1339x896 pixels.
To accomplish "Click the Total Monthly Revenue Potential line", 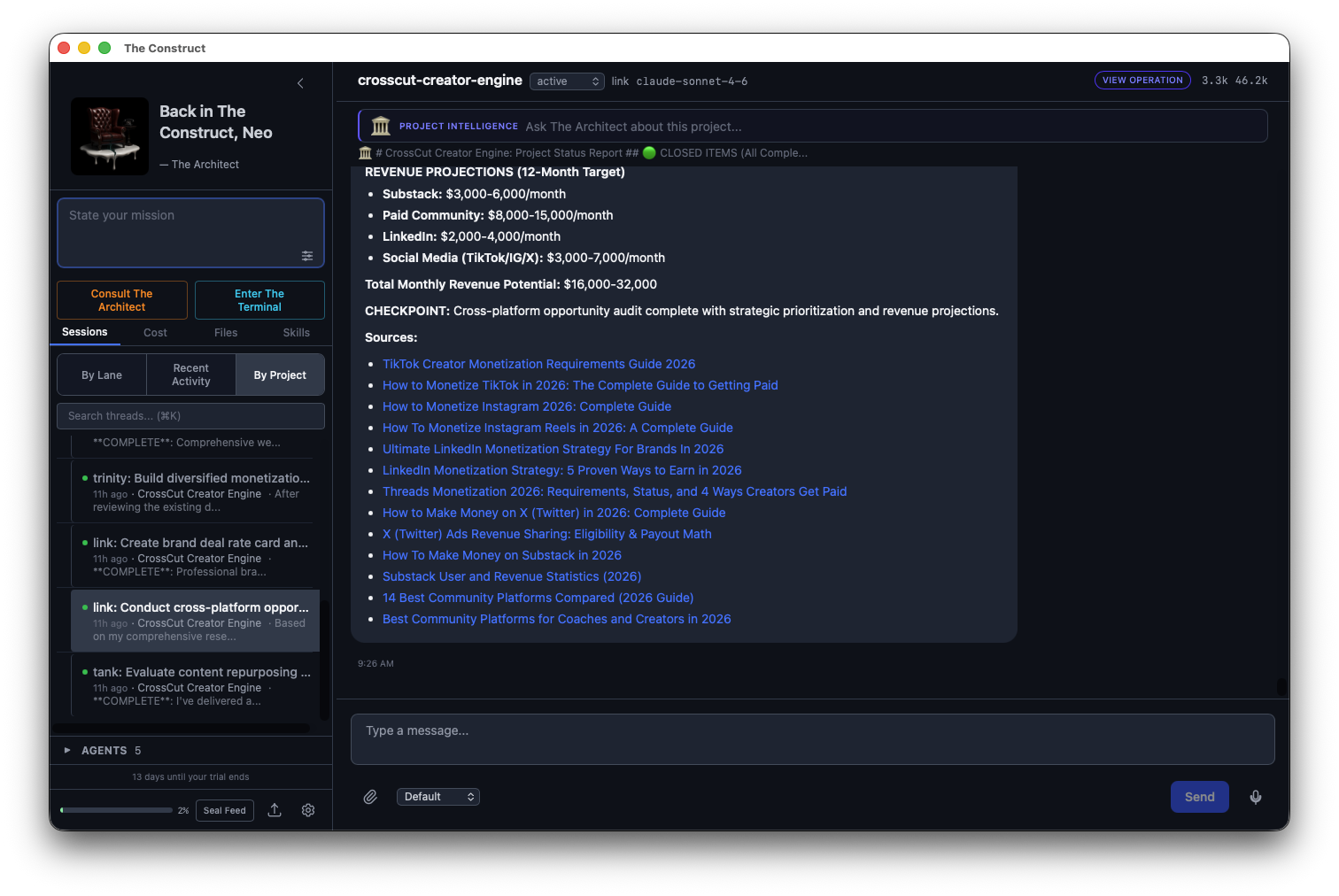I will click(511, 284).
